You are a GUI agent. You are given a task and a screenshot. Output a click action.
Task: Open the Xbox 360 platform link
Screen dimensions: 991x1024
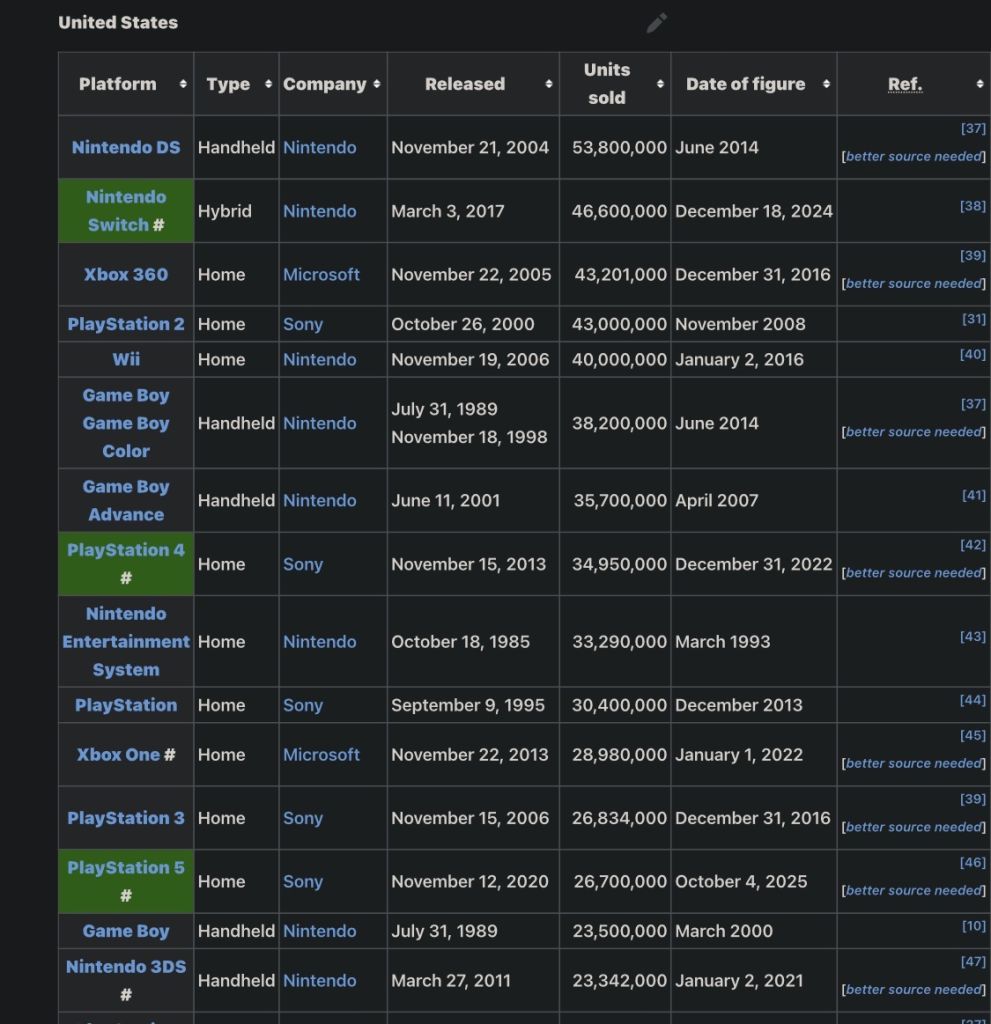[126, 274]
